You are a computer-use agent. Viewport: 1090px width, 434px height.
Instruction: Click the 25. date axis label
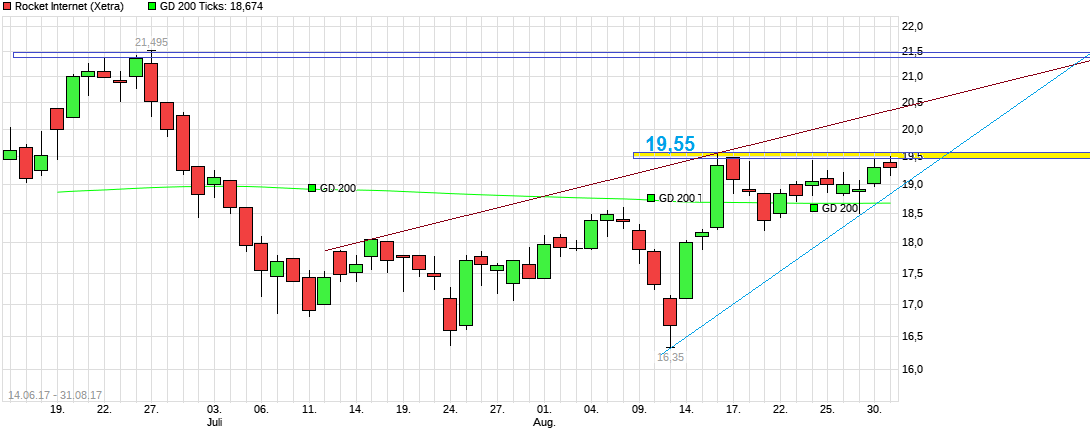pos(827,410)
